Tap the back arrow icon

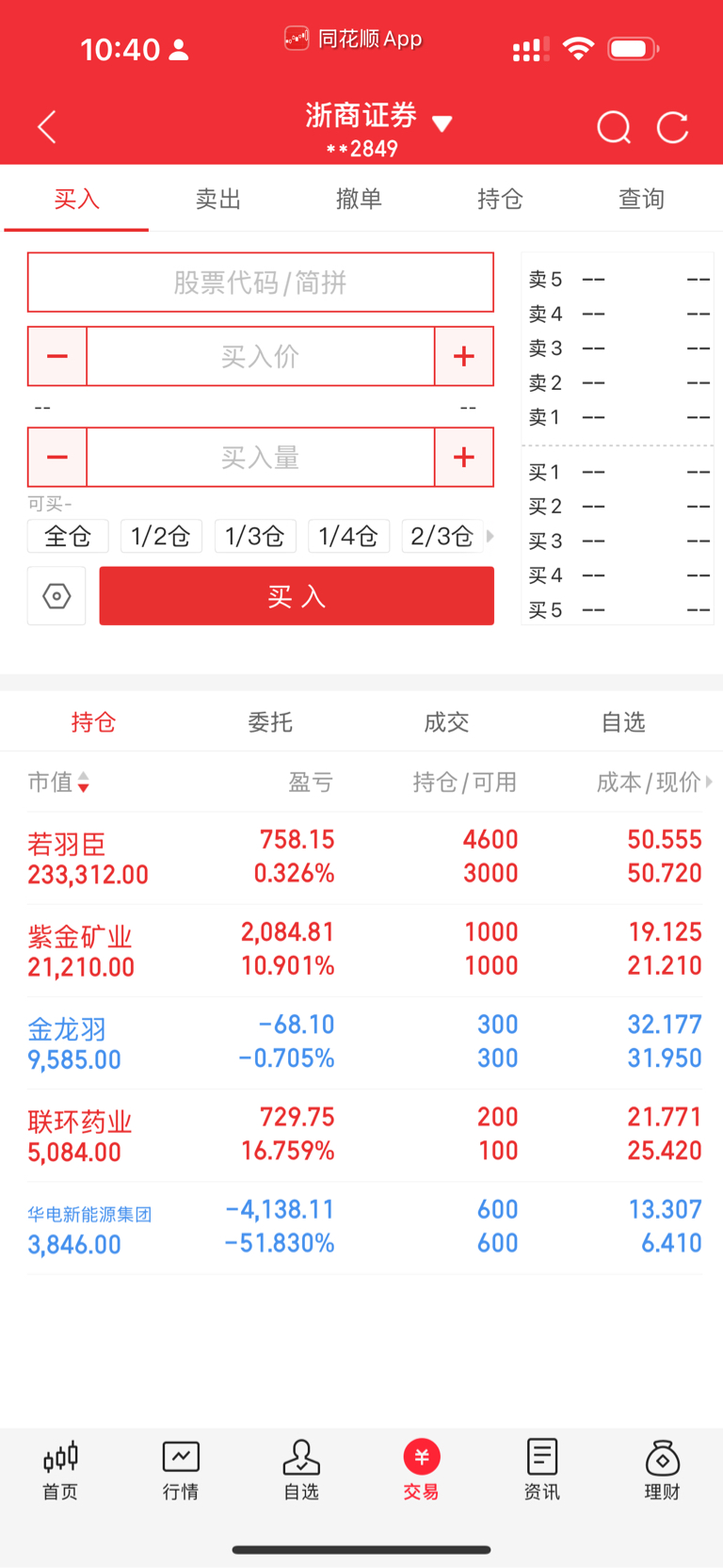click(x=47, y=127)
